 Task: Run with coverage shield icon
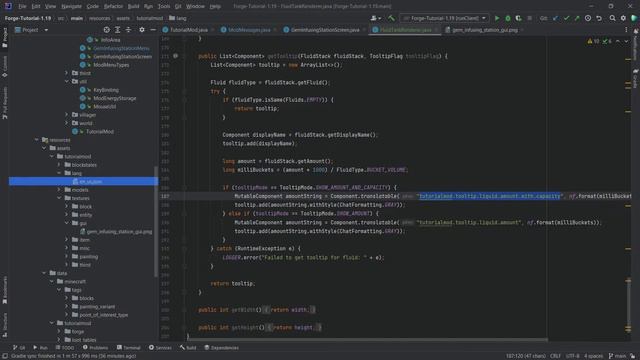[518, 18]
